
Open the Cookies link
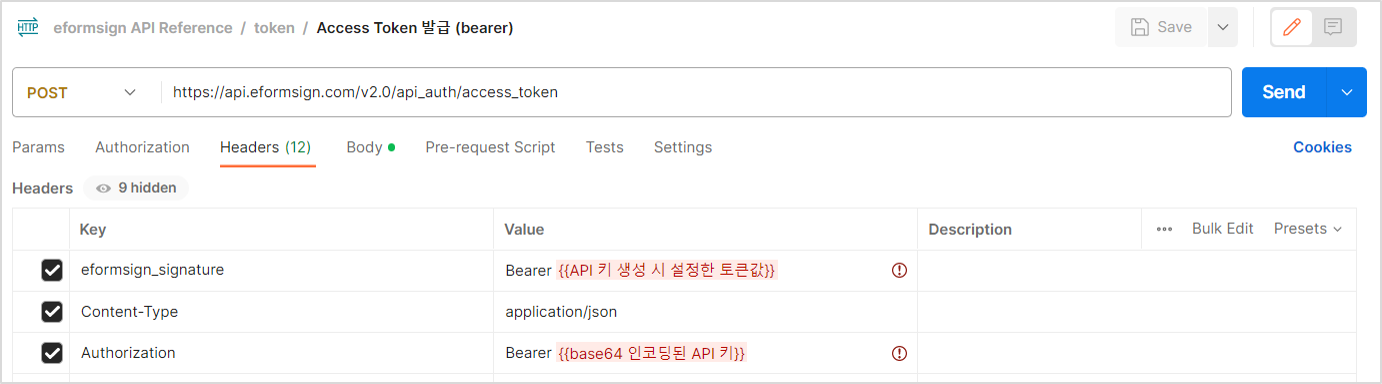[x=1322, y=147]
